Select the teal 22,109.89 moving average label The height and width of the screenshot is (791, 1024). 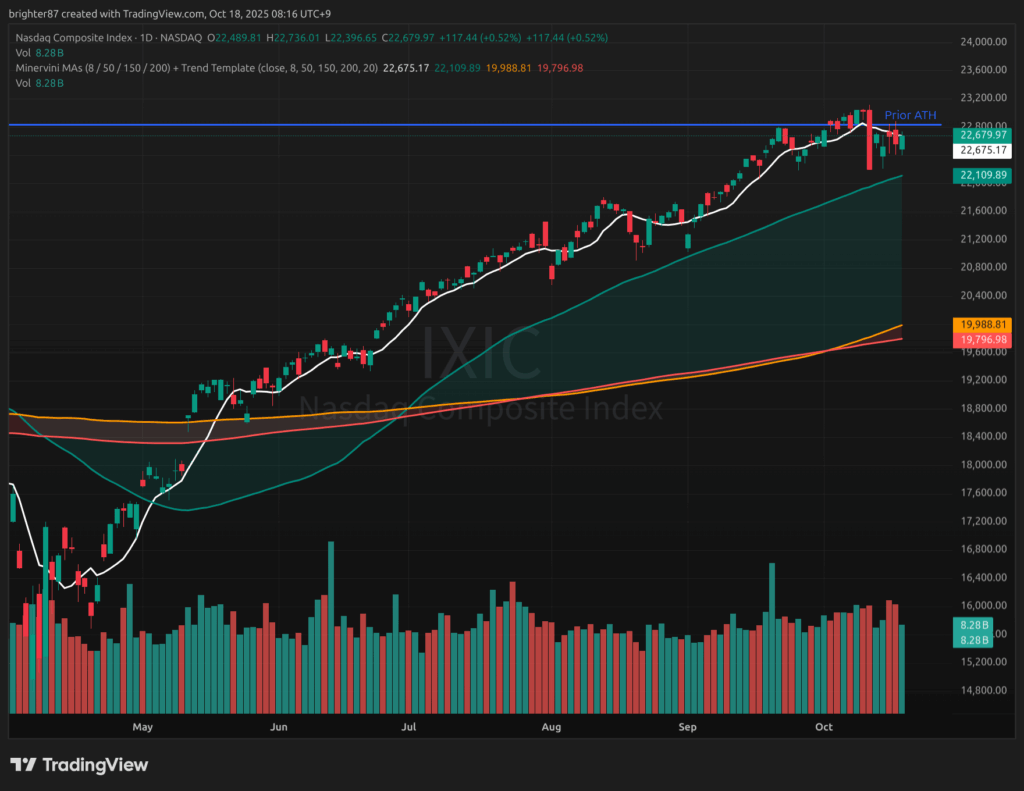point(982,175)
